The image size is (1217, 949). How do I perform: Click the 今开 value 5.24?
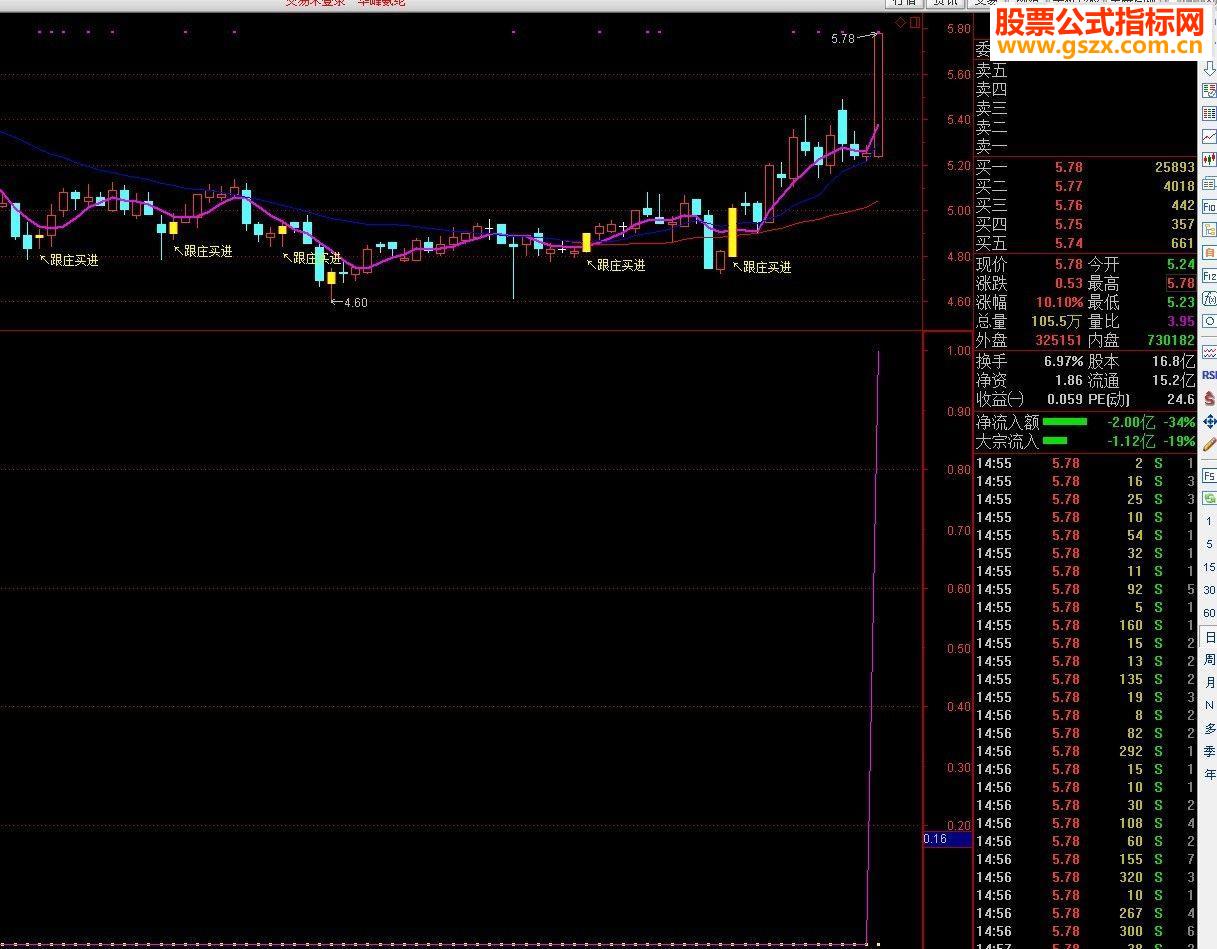pyautogui.click(x=1180, y=264)
